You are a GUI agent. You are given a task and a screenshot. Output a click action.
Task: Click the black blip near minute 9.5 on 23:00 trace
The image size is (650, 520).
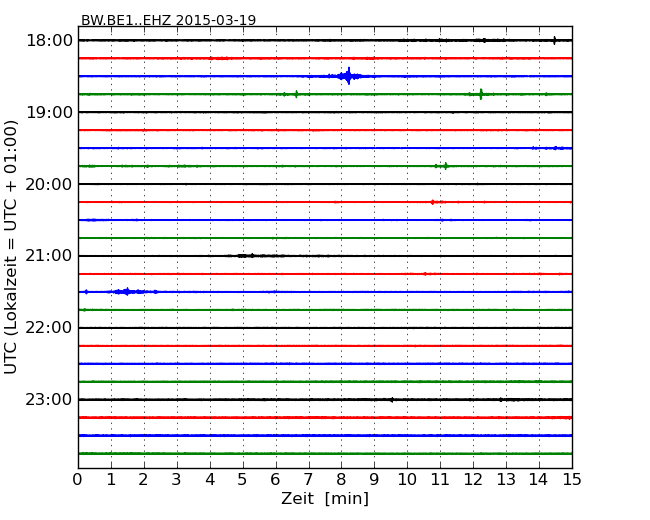[x=392, y=400]
